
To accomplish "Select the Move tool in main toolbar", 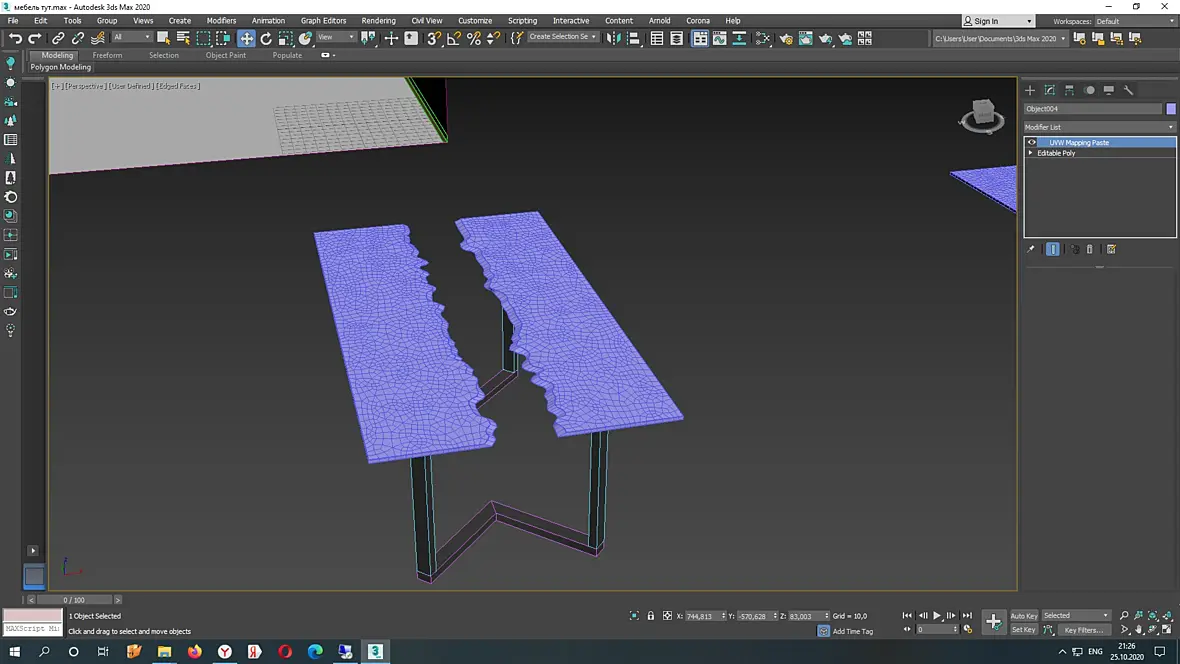I will point(246,38).
